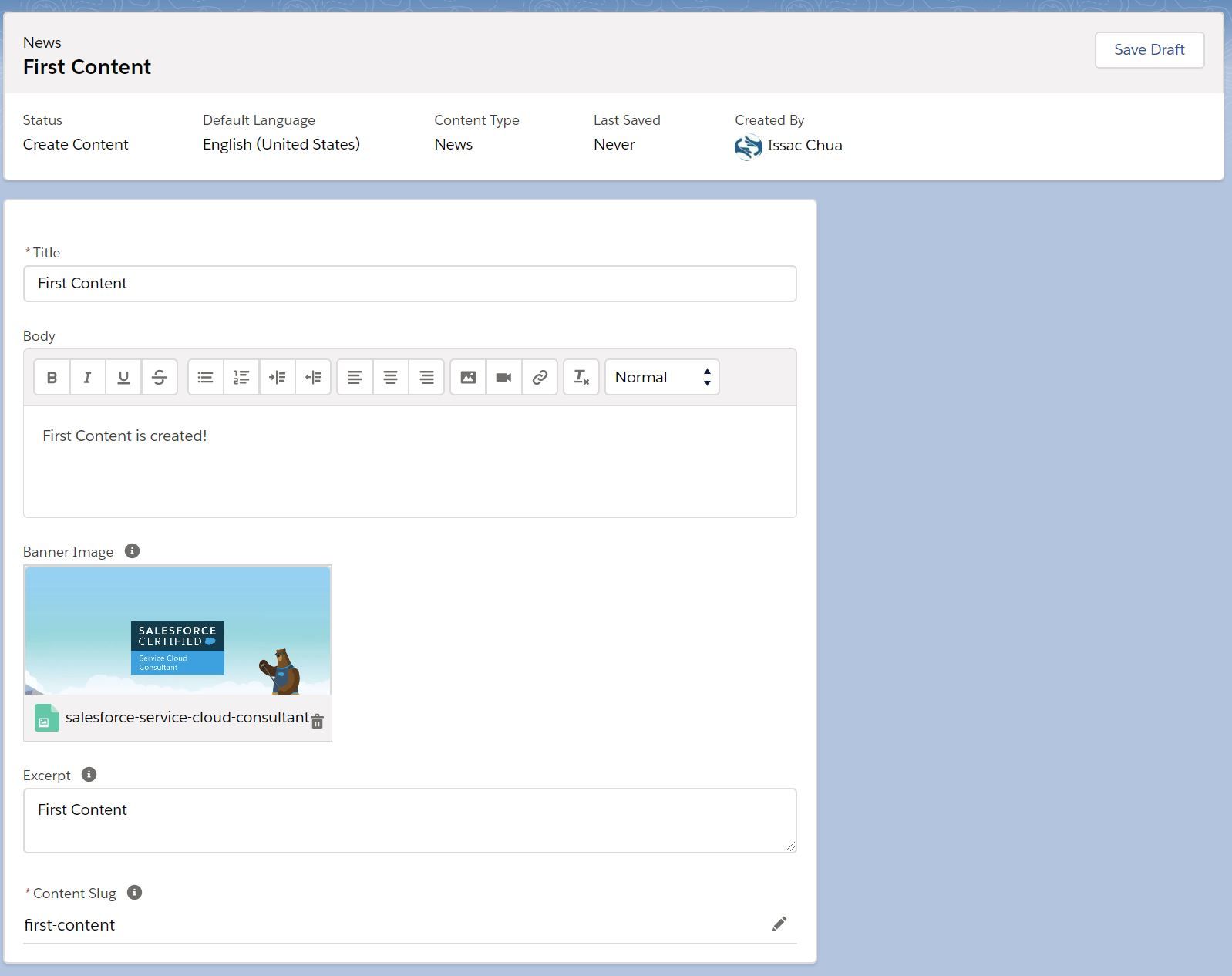Click into the Title input field

click(409, 284)
